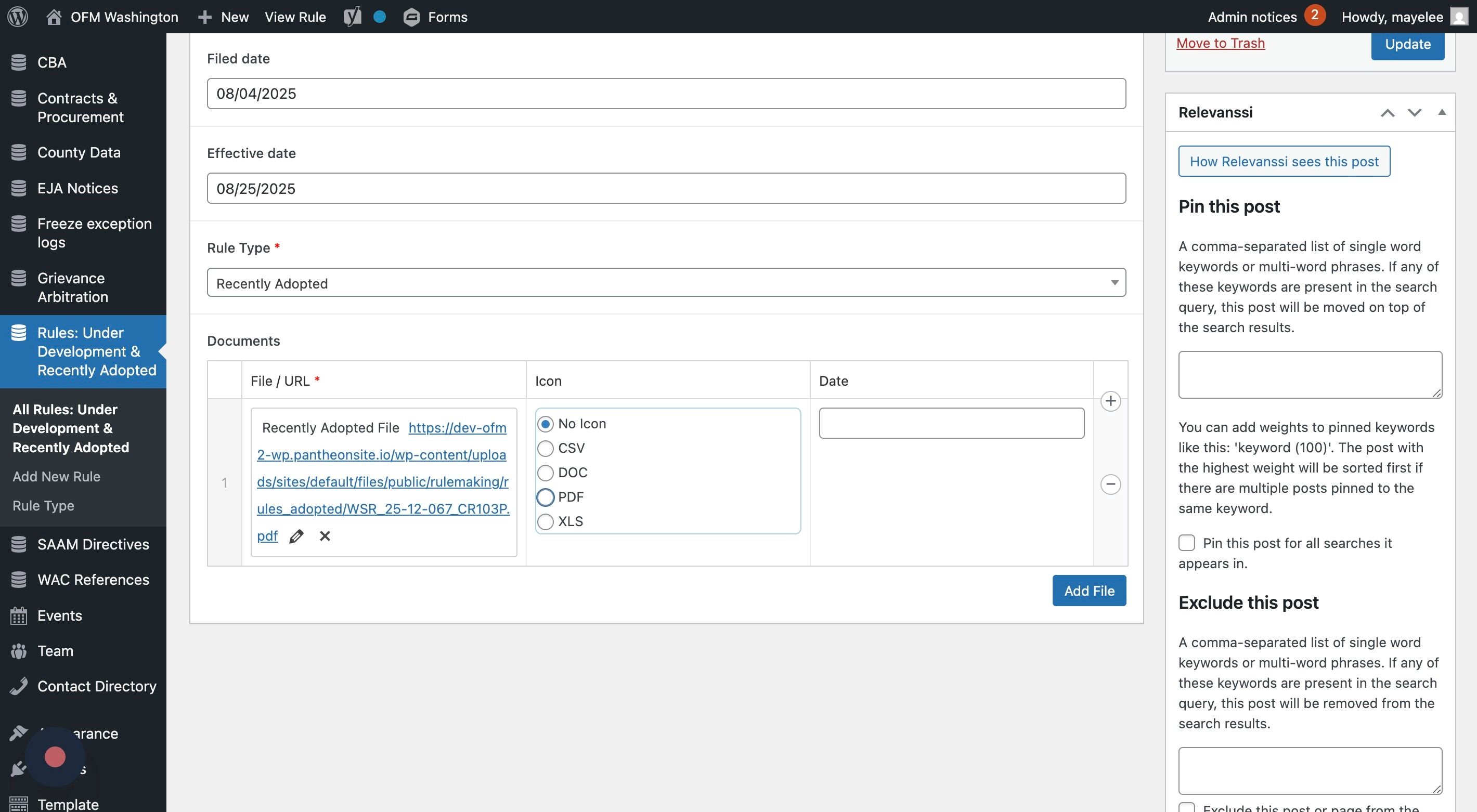Image resolution: width=1477 pixels, height=812 pixels.
Task: Click the blue Update button
Action: (1407, 44)
